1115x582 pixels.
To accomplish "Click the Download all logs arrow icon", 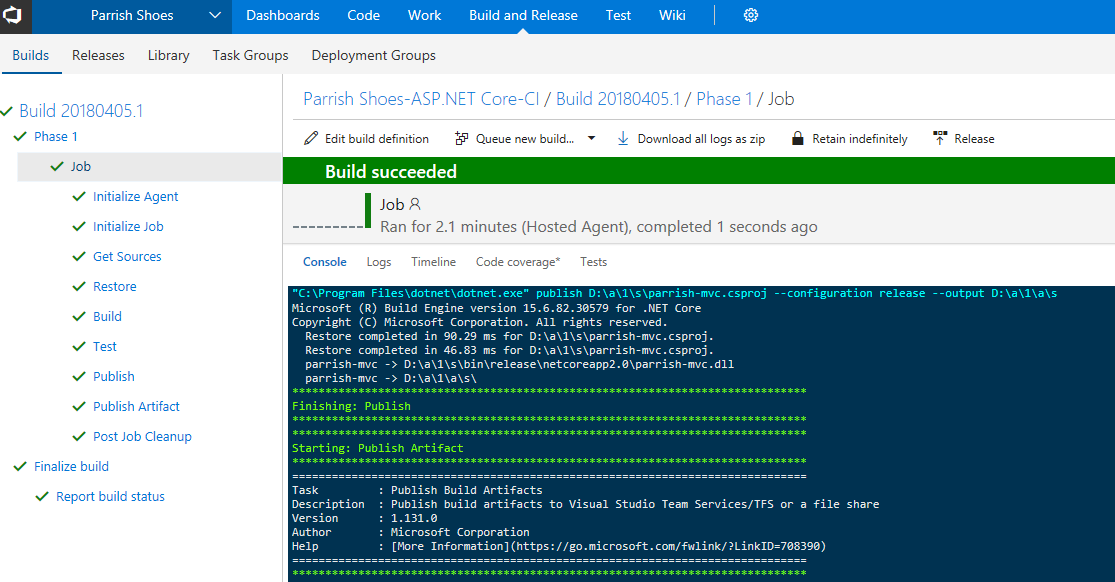I will pyautogui.click(x=623, y=139).
